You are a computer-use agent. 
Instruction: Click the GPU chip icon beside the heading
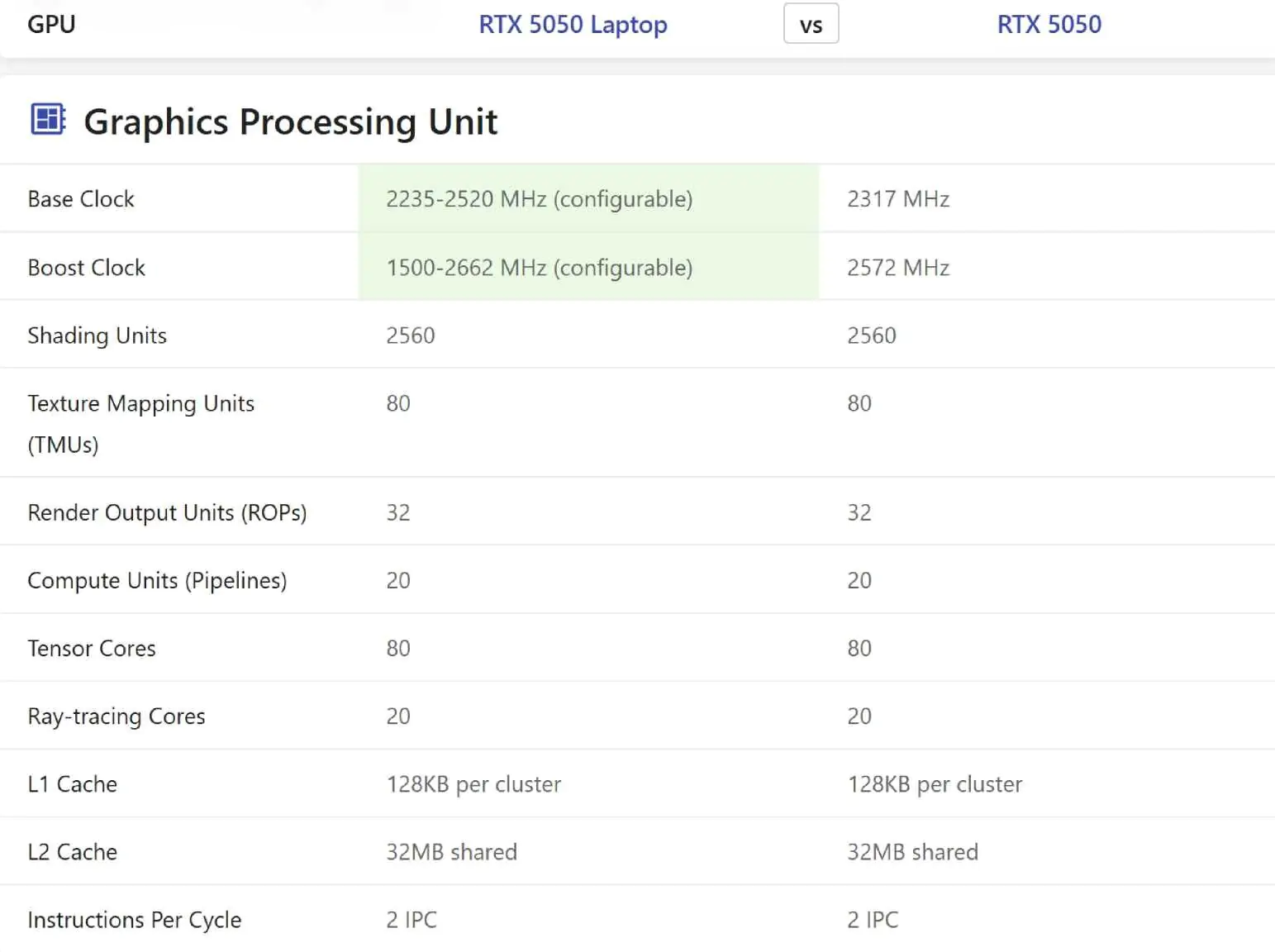coord(48,119)
